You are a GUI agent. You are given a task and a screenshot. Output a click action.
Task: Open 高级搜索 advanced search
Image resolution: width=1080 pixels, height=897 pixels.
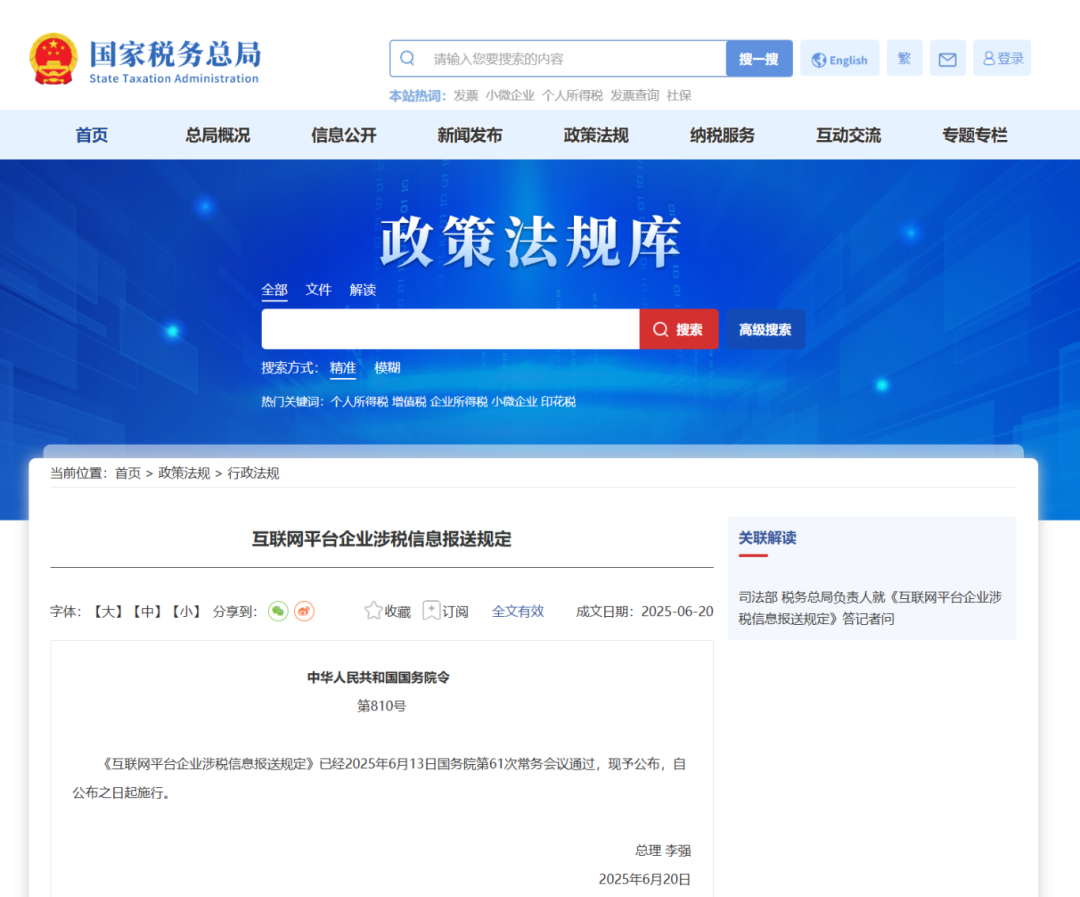point(765,329)
